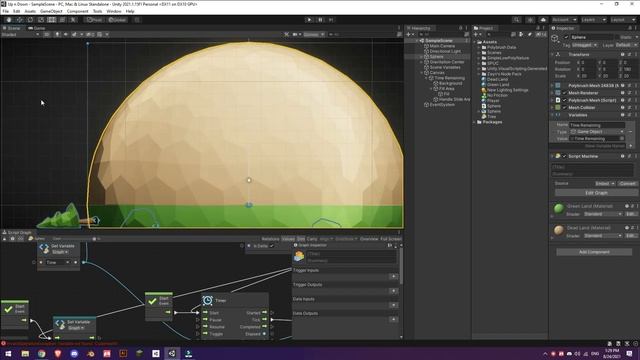Switch to the Scene view tab

click(12, 28)
